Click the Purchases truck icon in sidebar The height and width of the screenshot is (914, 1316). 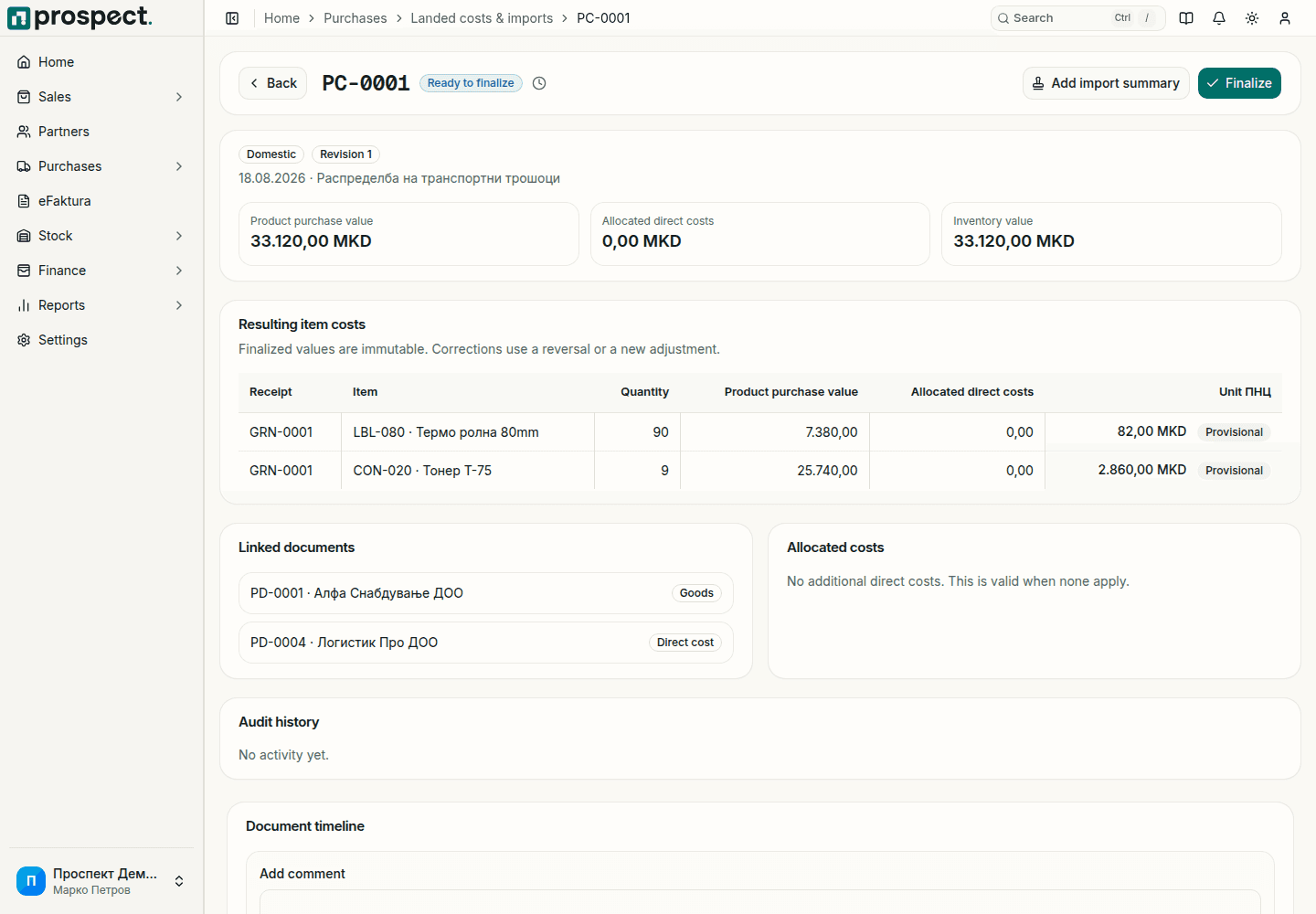(x=24, y=166)
